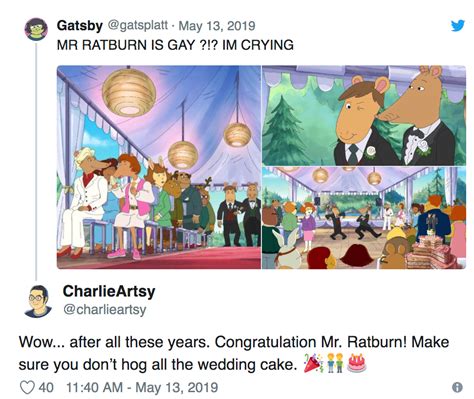Open the May 13, 2019 date of Gatsby's tweet

(x=217, y=26)
